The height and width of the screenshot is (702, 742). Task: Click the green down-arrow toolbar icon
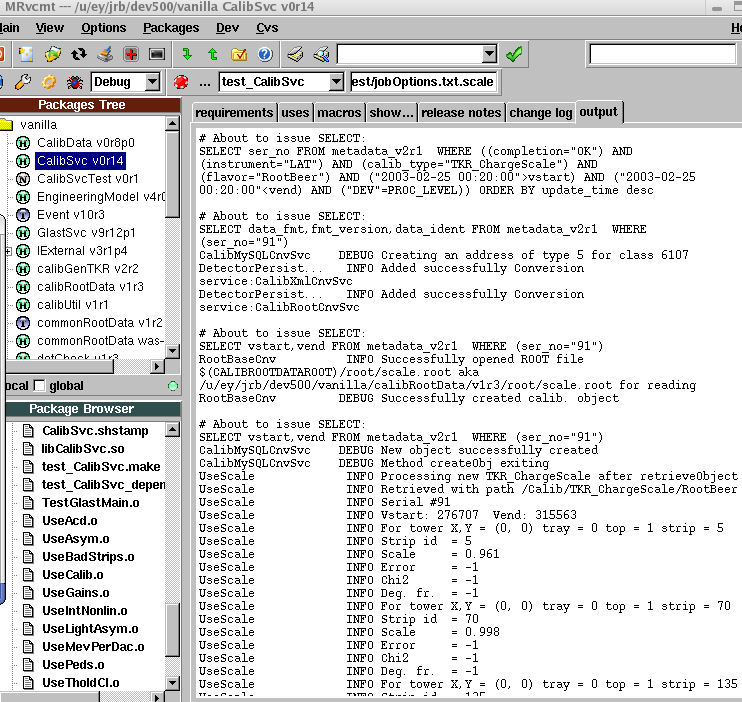click(x=187, y=54)
